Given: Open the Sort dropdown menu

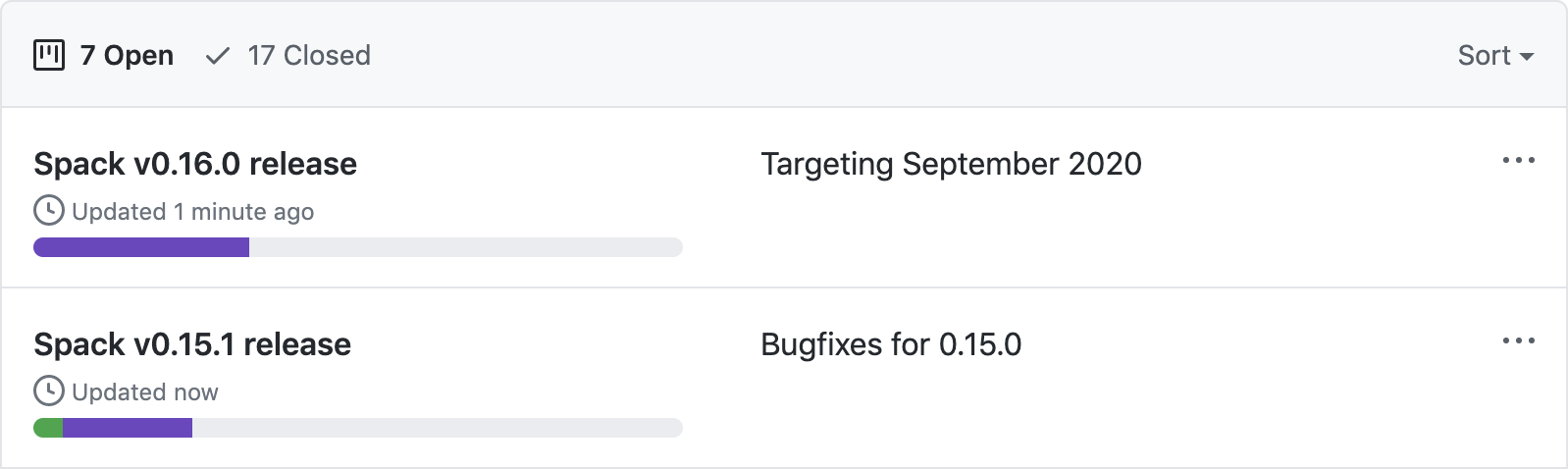Looking at the screenshot, I should [1495, 55].
